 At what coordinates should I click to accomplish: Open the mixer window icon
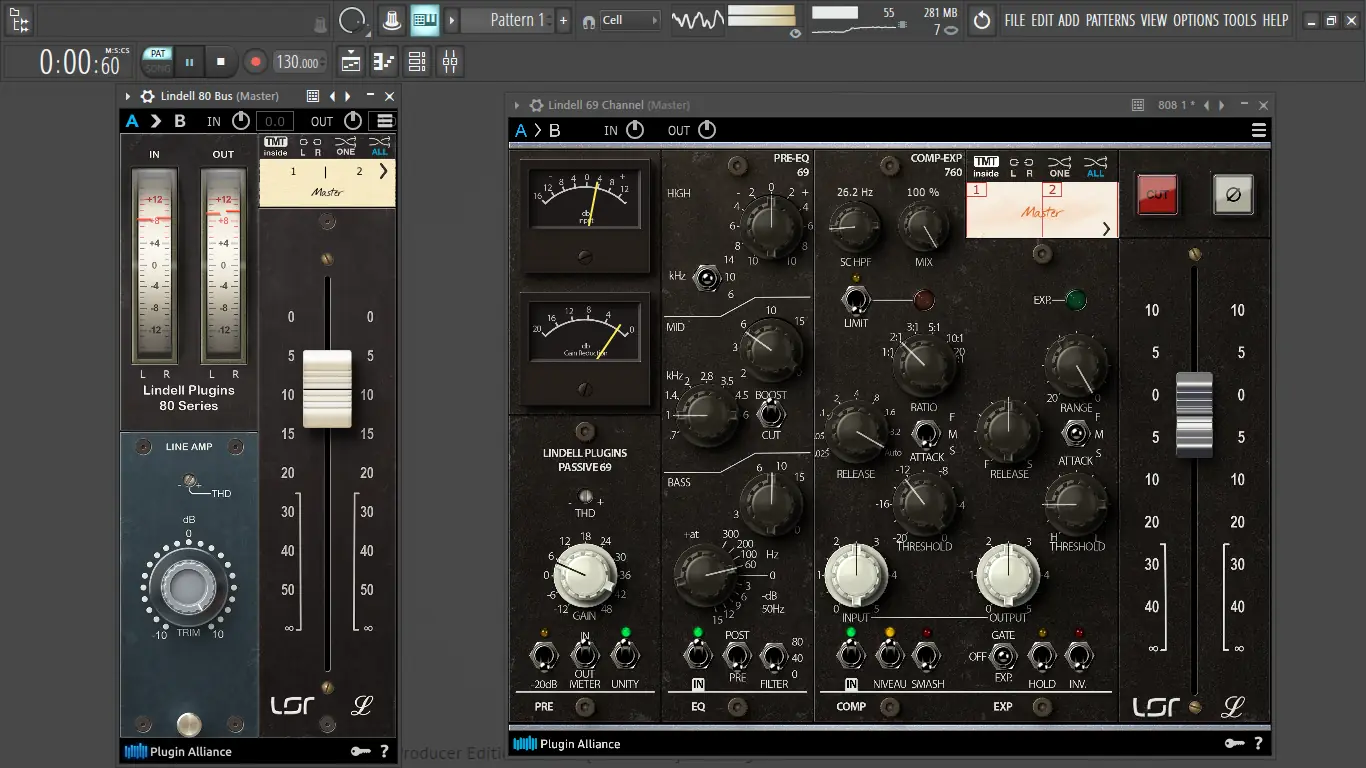[x=450, y=62]
